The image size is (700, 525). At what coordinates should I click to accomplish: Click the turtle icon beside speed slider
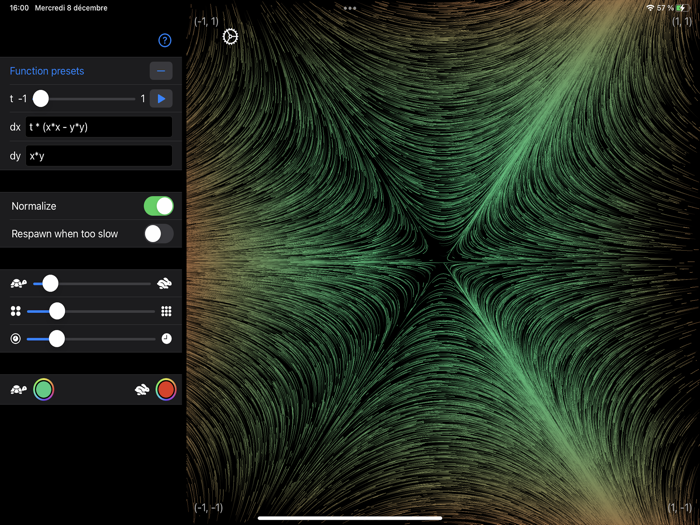point(18,283)
